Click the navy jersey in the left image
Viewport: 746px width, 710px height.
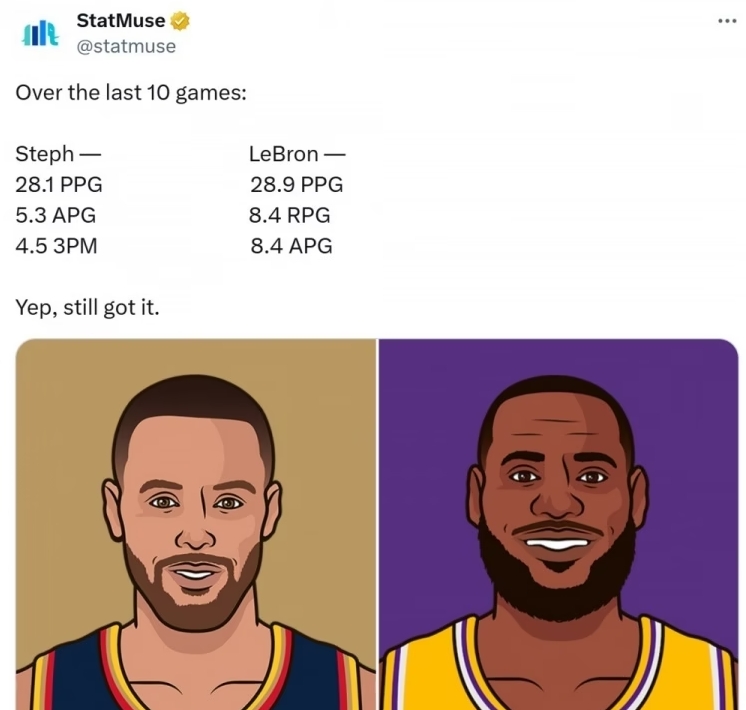point(80,680)
